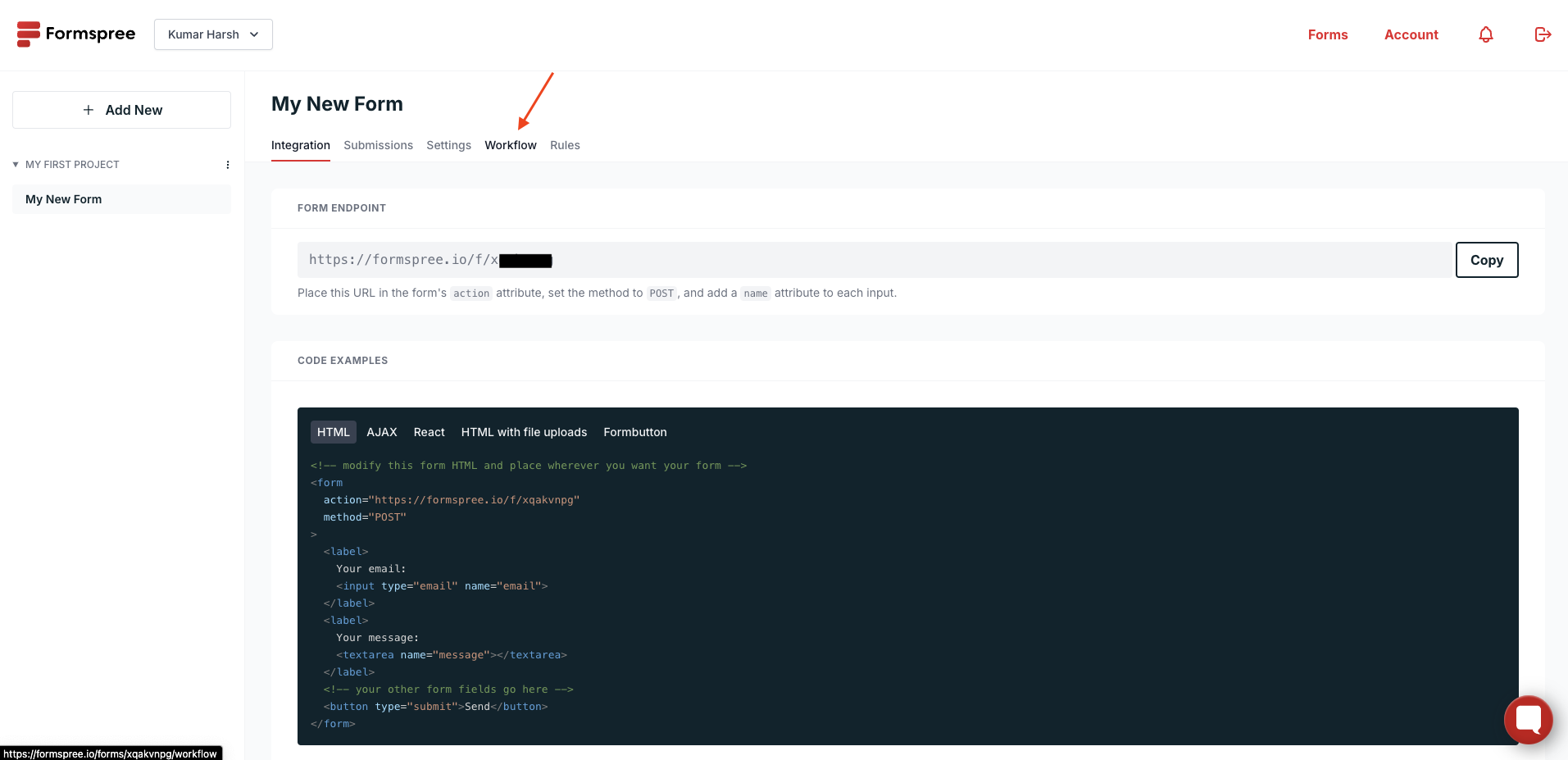Image resolution: width=1568 pixels, height=760 pixels.
Task: Go to the Settings tab
Action: click(448, 145)
